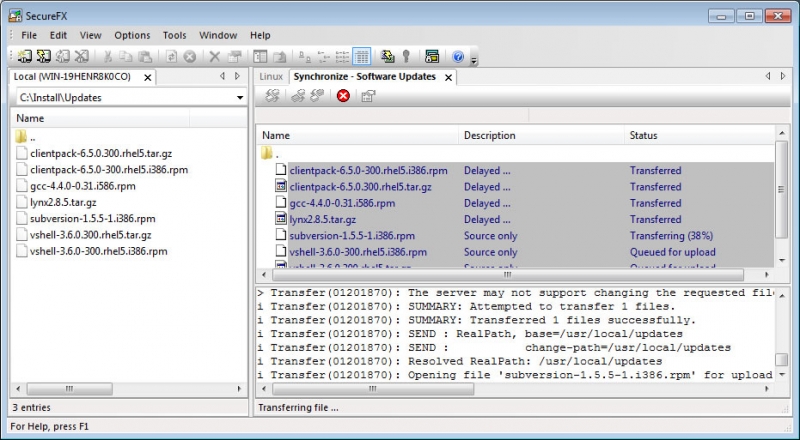Viewport: 800px width, 440px height.
Task: Close the Synchronize - Software Updates tab
Action: (x=448, y=78)
